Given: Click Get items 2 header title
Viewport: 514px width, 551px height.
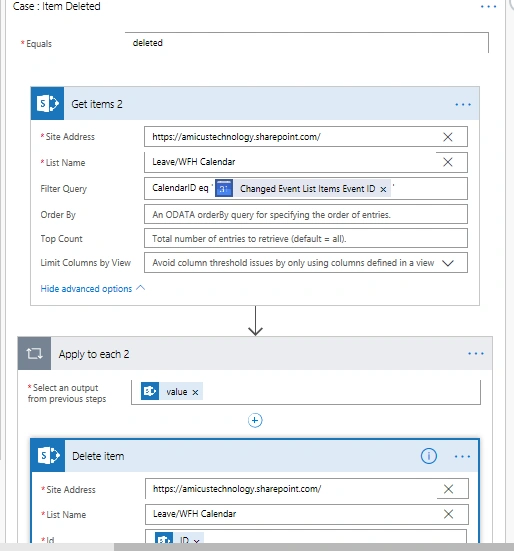Looking at the screenshot, I should pyautogui.click(x=97, y=104).
